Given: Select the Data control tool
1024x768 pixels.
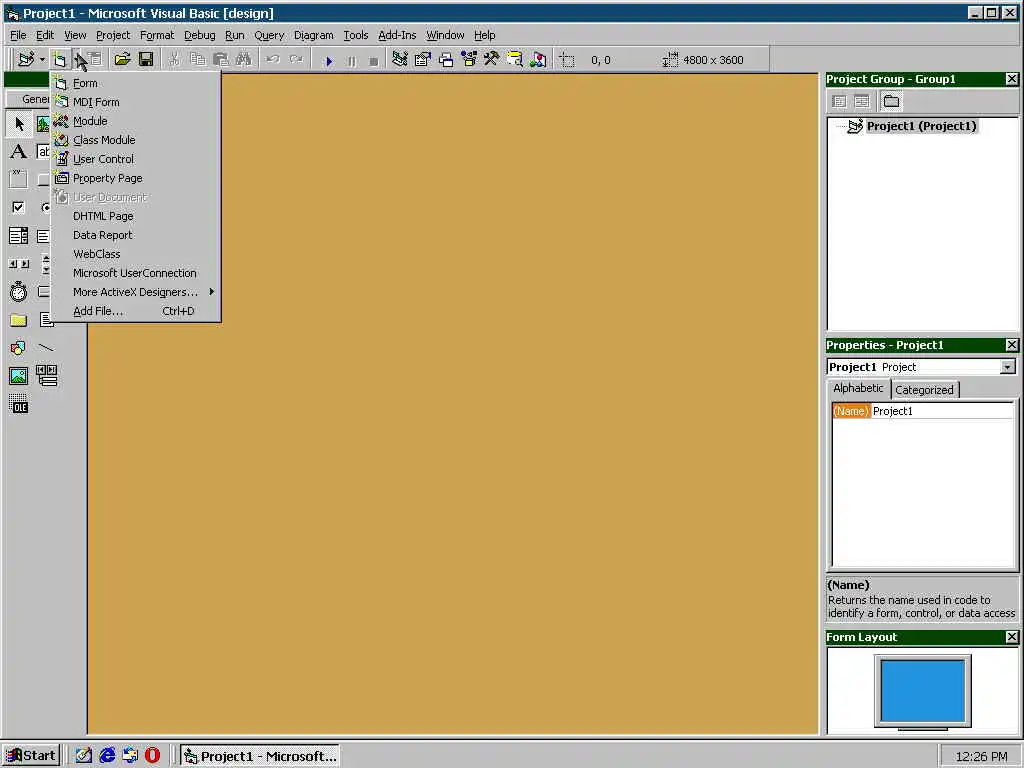Looking at the screenshot, I should [x=46, y=376].
